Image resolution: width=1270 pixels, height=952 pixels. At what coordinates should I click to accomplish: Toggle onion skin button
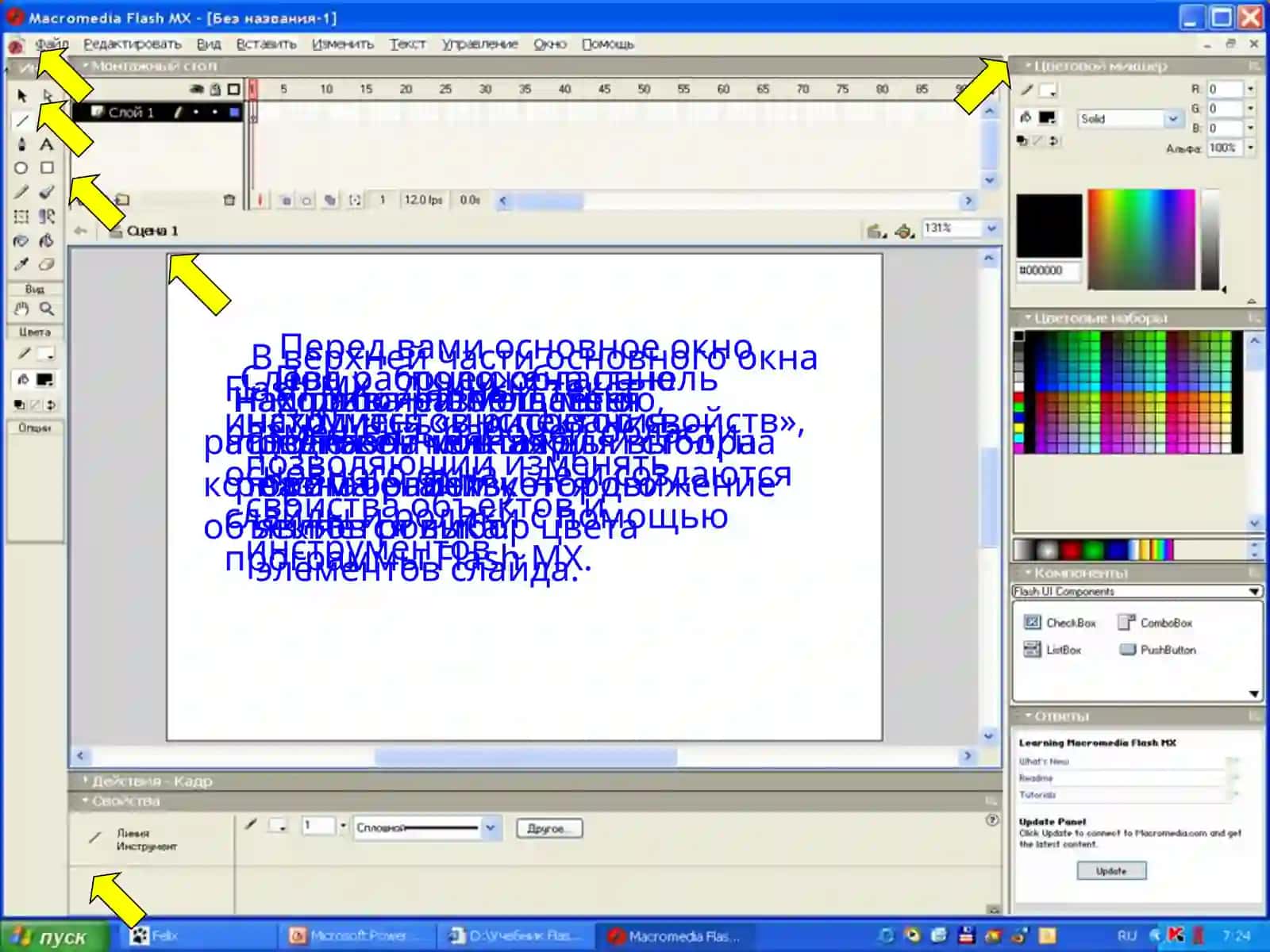tap(285, 200)
